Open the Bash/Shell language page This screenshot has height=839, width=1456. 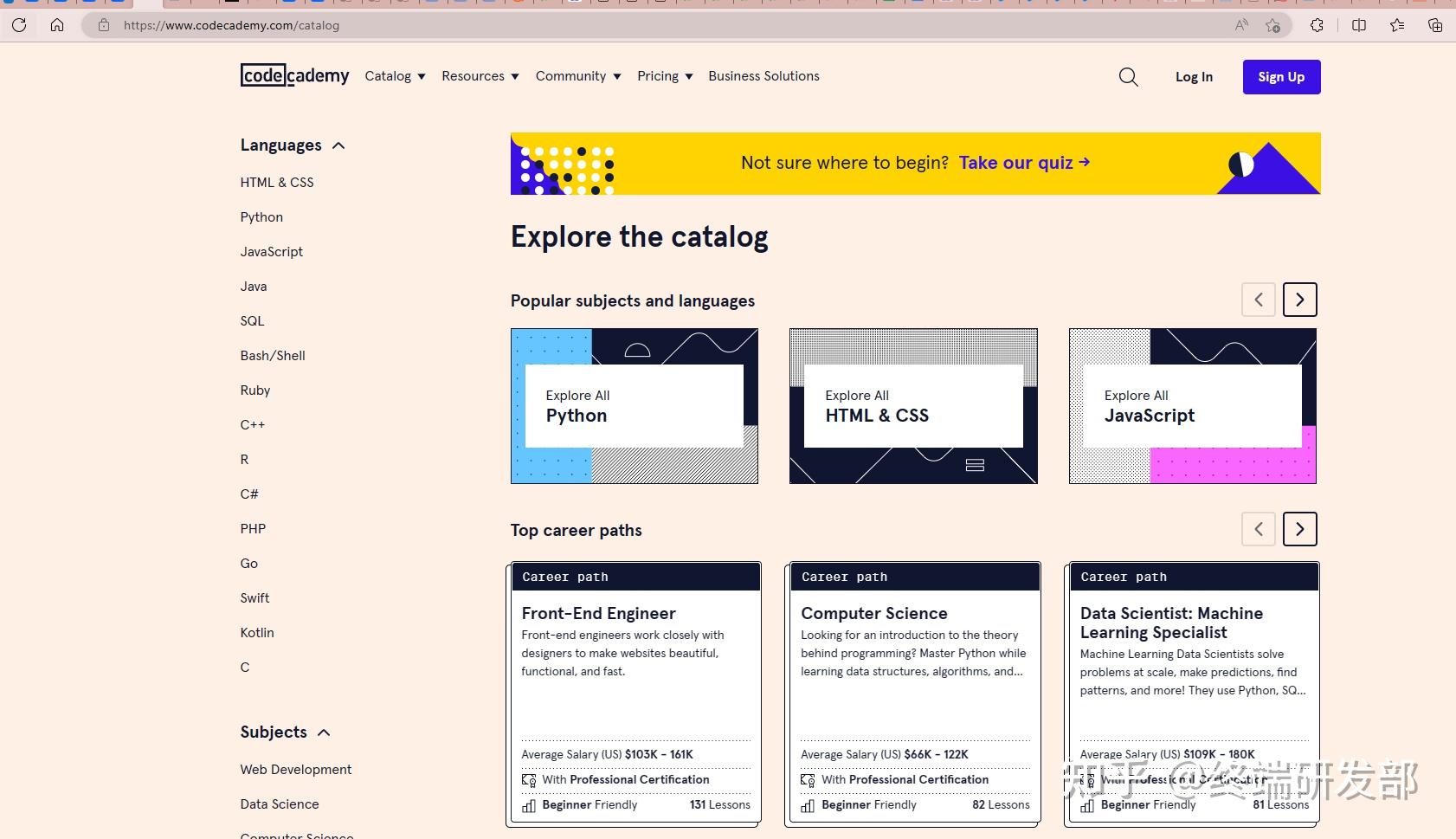(273, 356)
